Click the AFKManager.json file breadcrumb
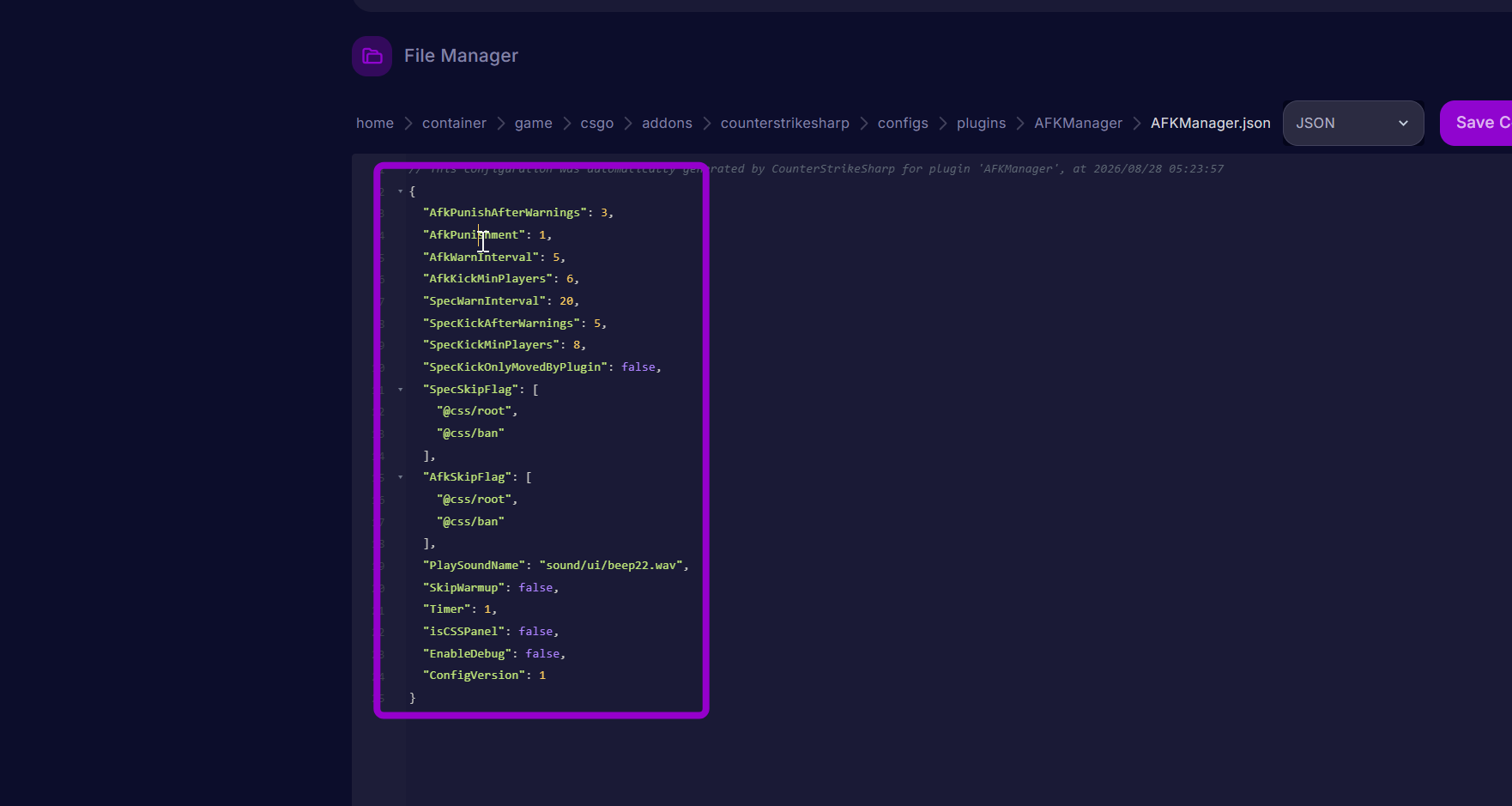The height and width of the screenshot is (806, 1512). point(1210,123)
